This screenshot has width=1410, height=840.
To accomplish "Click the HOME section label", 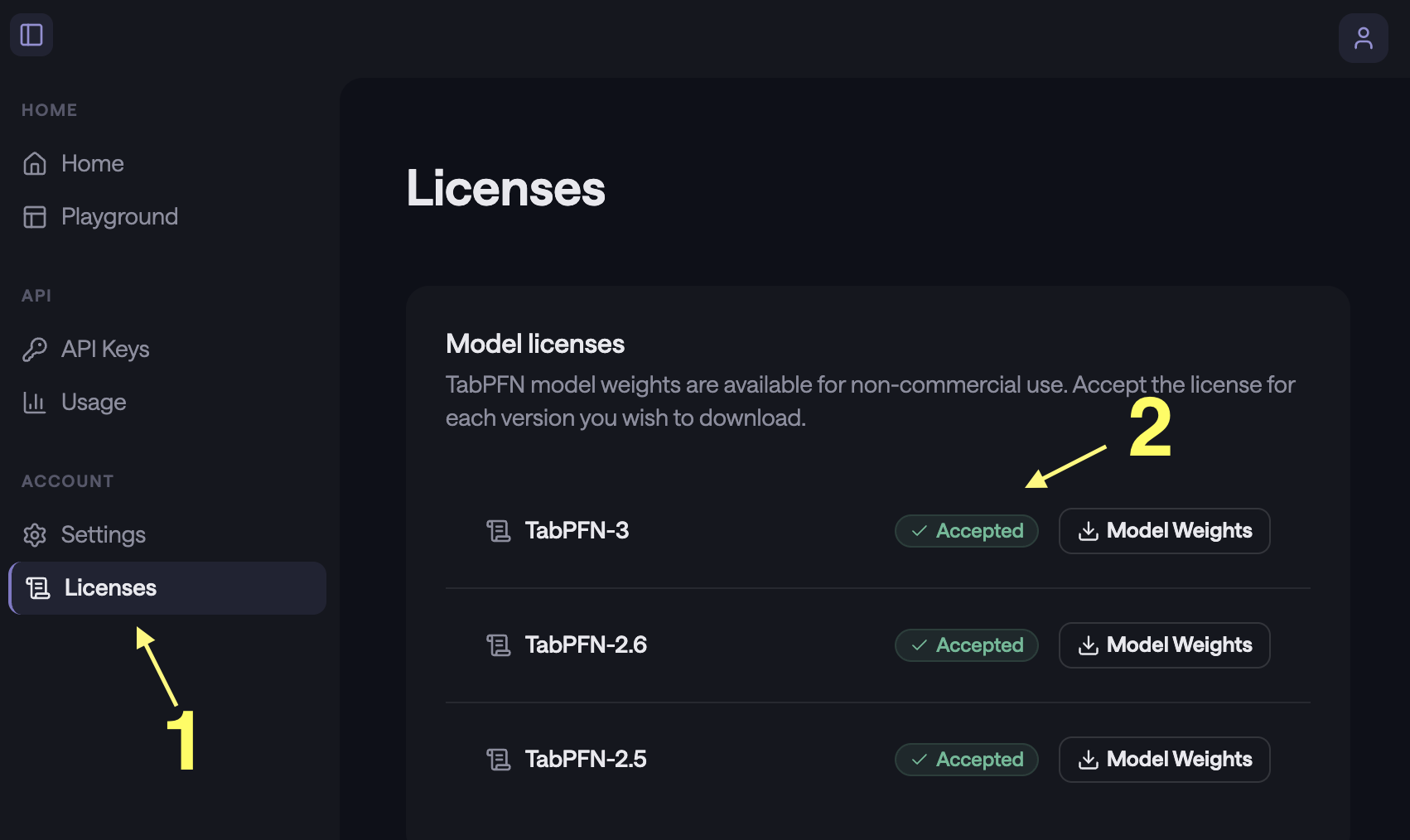I will (x=50, y=110).
